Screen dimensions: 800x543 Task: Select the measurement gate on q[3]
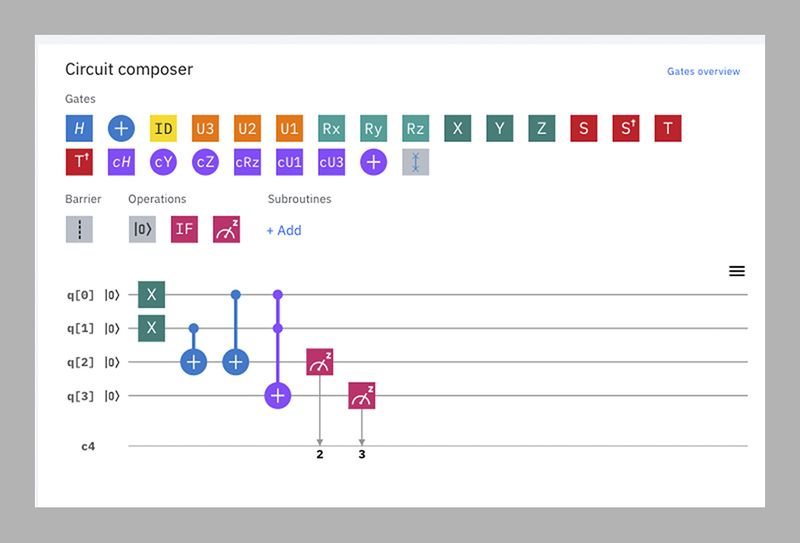tap(362, 396)
